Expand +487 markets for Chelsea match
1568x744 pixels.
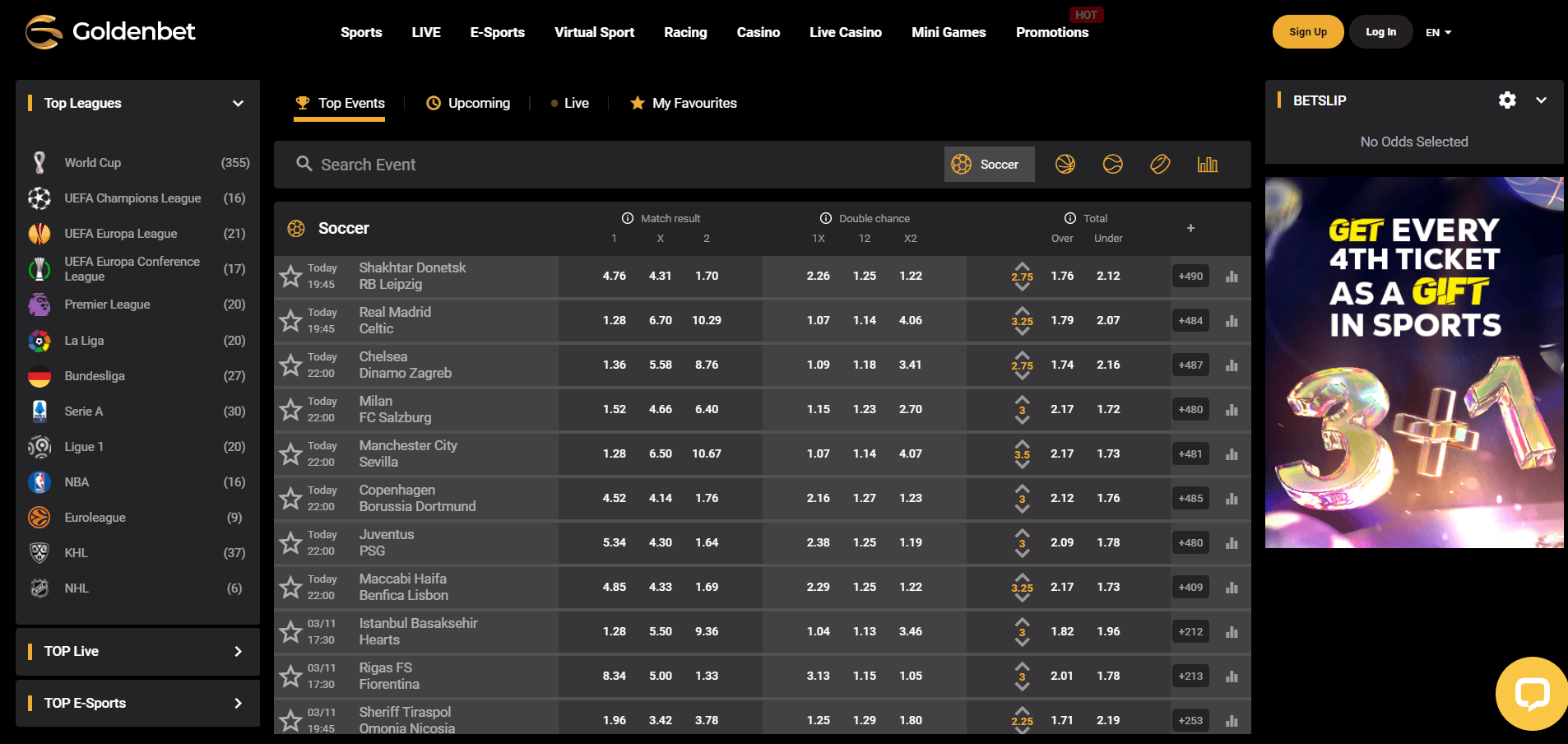coord(1190,365)
